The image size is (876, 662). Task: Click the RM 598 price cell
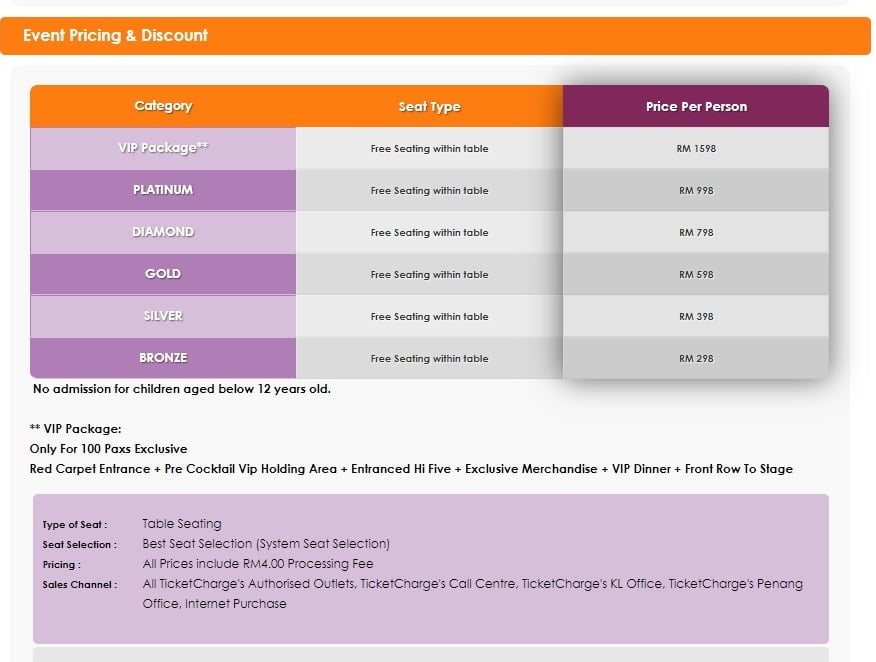point(696,275)
